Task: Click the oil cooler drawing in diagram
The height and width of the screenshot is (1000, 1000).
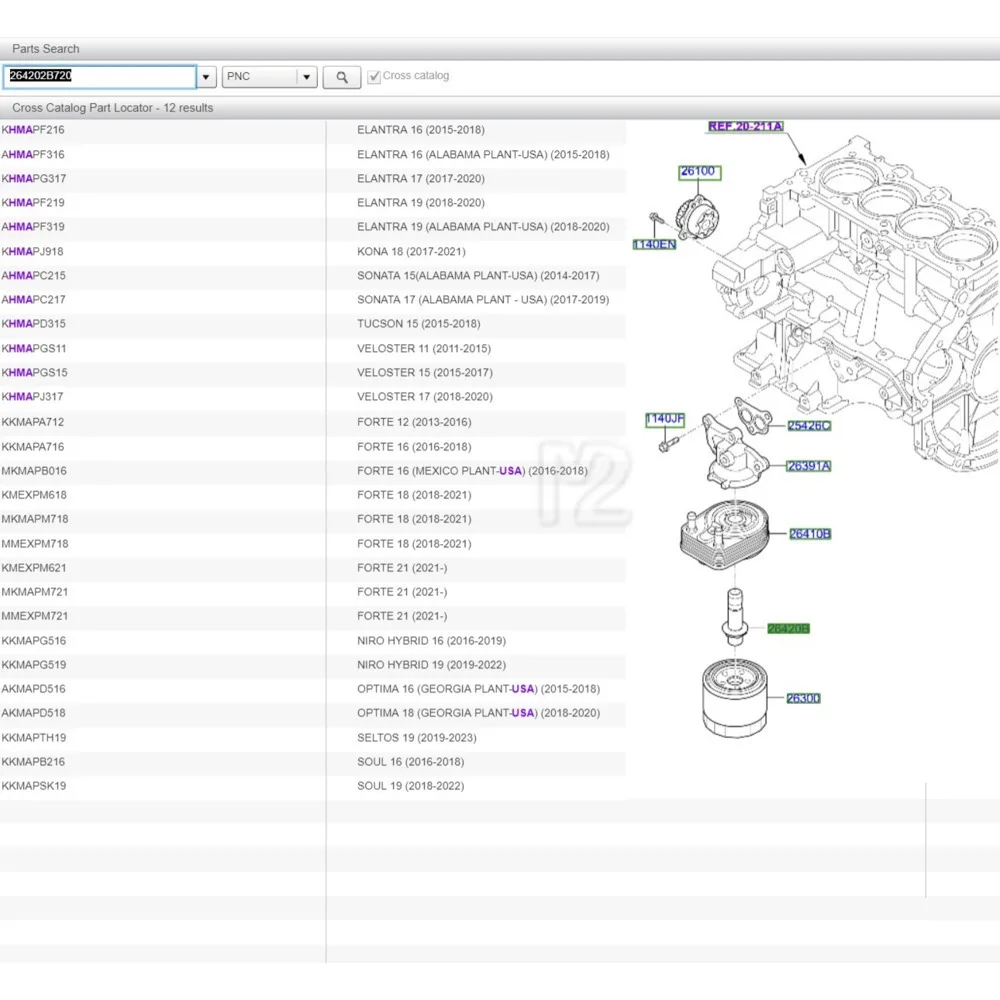Action: [724, 534]
